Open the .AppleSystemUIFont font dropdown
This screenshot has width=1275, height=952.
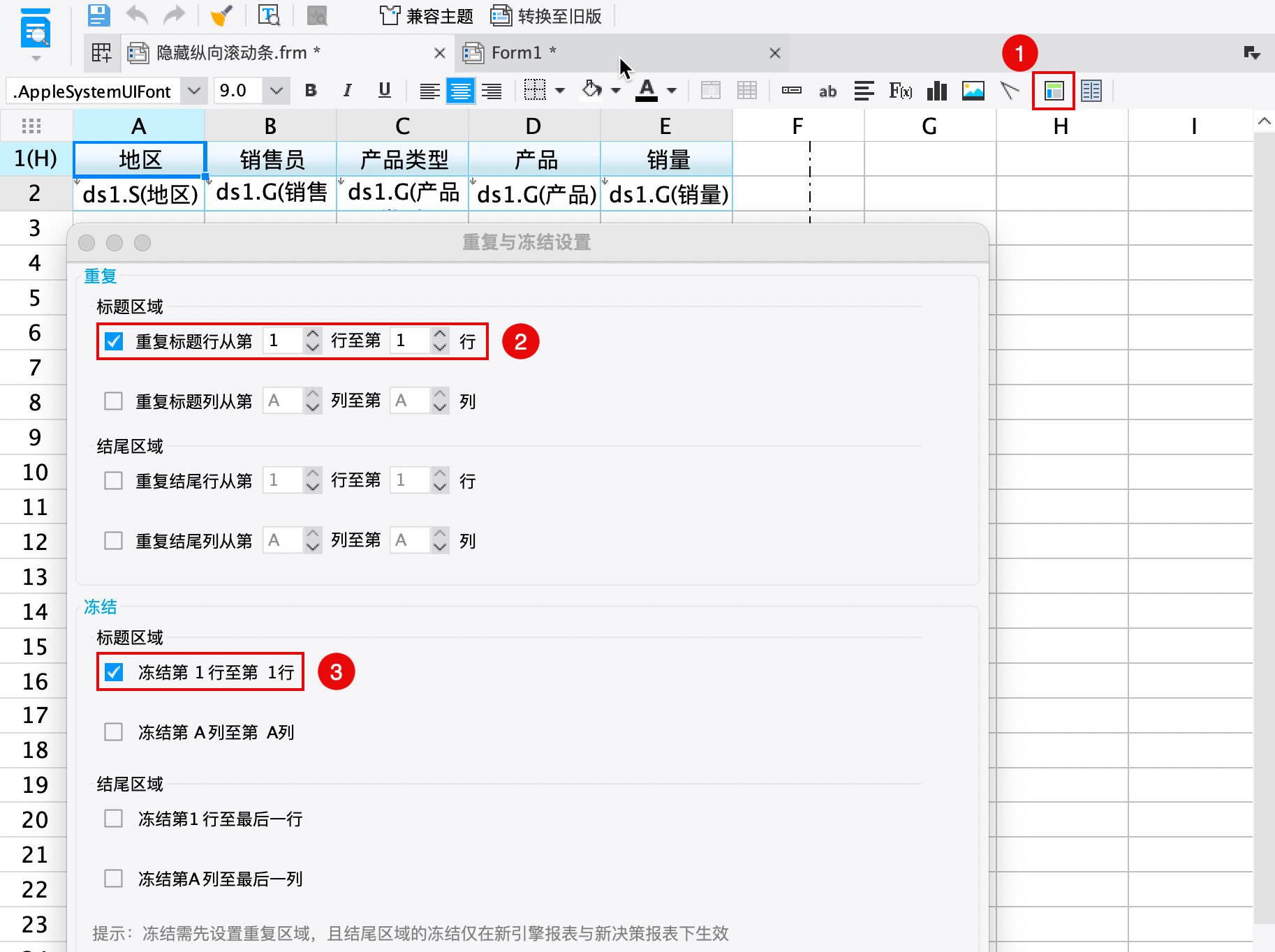tap(194, 91)
